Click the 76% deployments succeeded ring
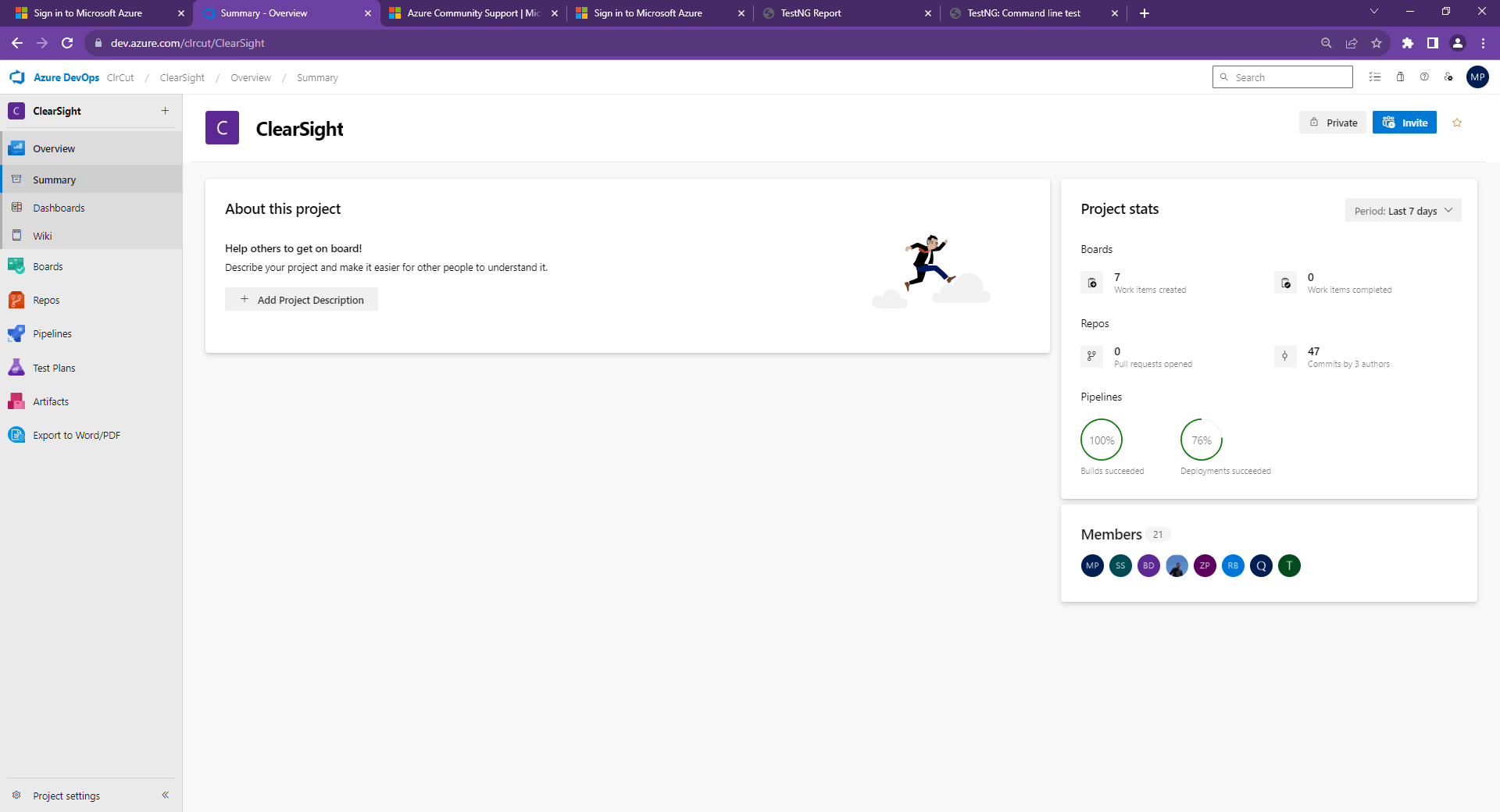 [x=1202, y=440]
